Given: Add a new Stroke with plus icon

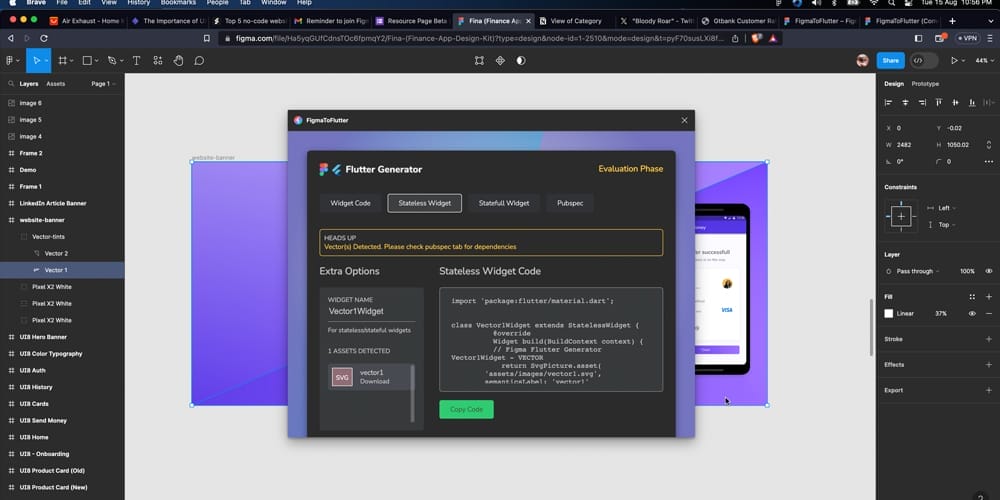Looking at the screenshot, I should point(989,339).
